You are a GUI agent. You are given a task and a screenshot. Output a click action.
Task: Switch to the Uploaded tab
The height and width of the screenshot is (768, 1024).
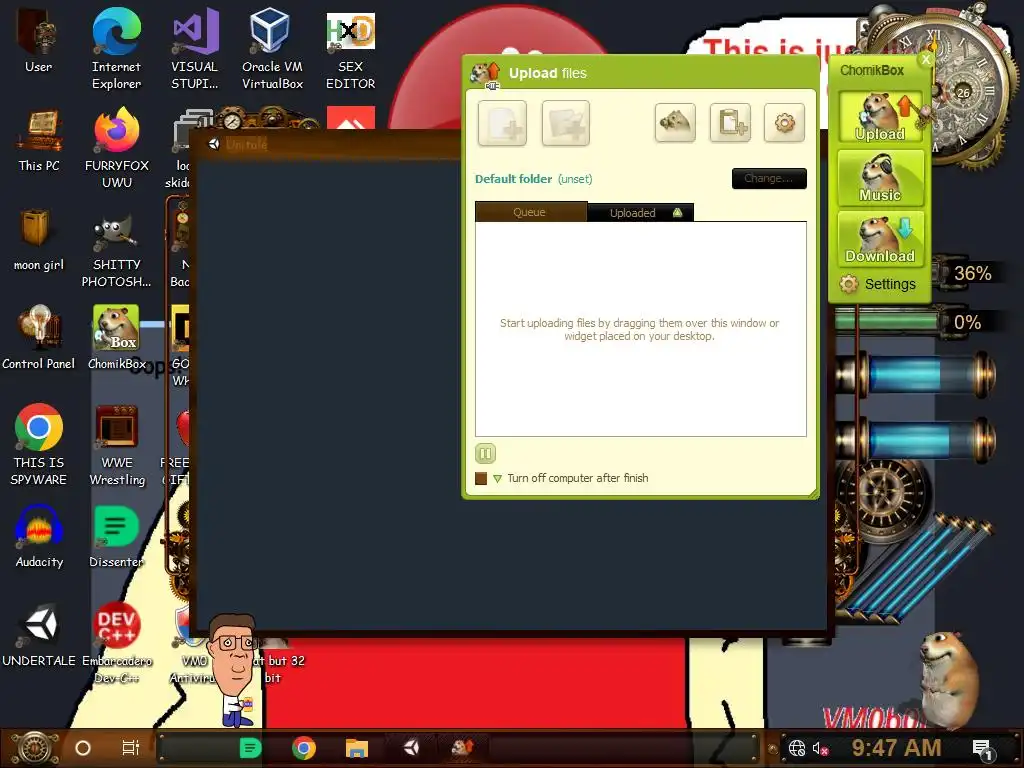coord(641,212)
